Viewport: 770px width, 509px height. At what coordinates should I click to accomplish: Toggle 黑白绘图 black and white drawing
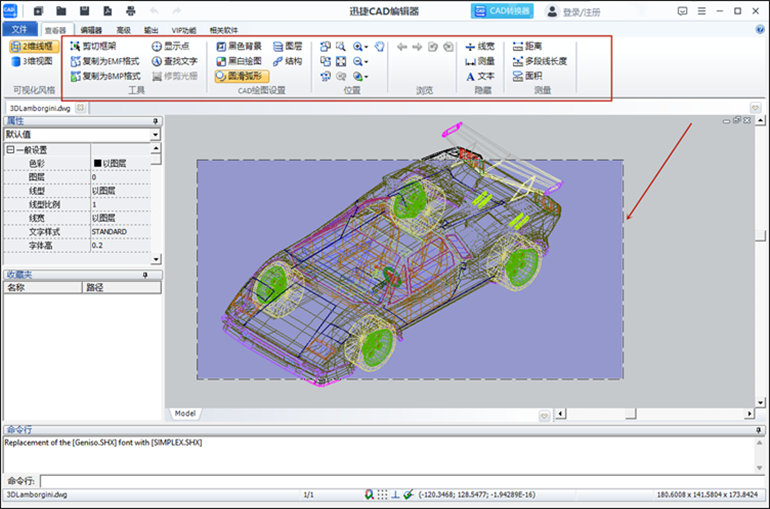[239, 61]
